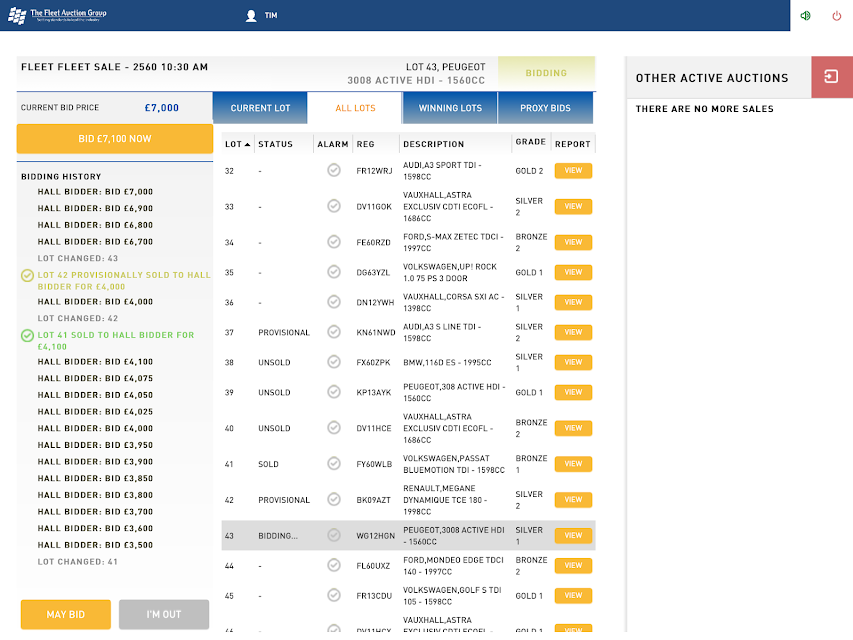Click 'LOT CHANGED: 43' history entry
Image resolution: width=853 pixels, height=640 pixels.
pyautogui.click(x=78, y=259)
